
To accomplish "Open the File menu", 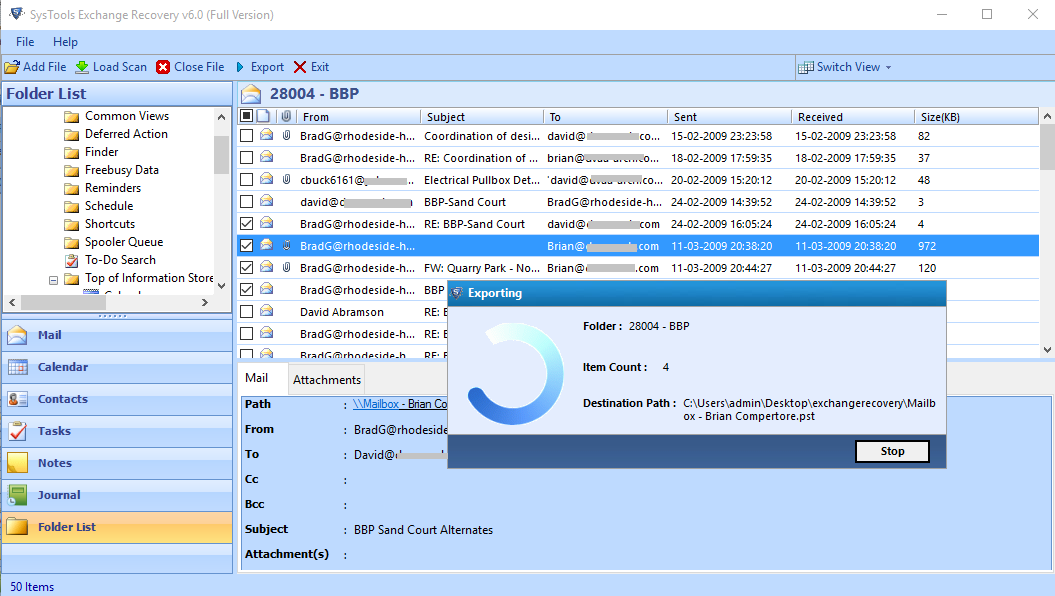I will [25, 42].
